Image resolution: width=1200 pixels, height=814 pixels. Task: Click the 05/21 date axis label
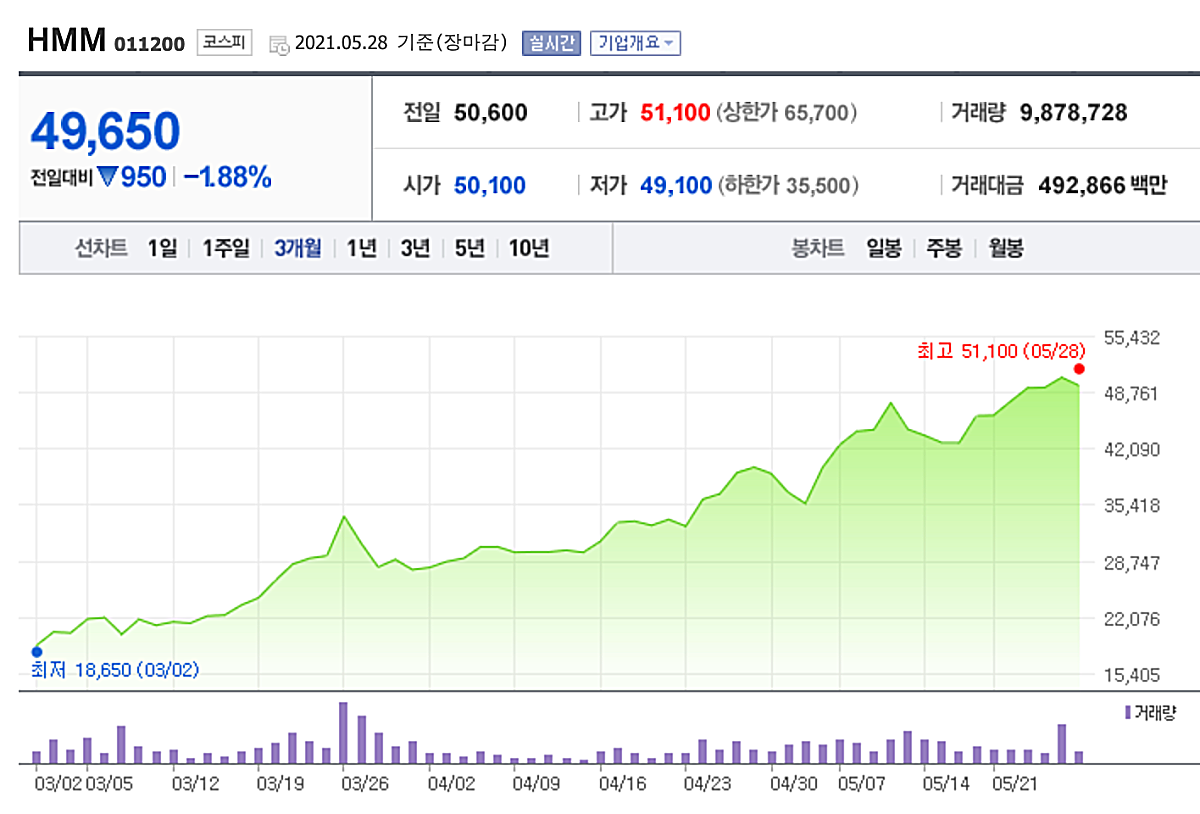[1014, 783]
